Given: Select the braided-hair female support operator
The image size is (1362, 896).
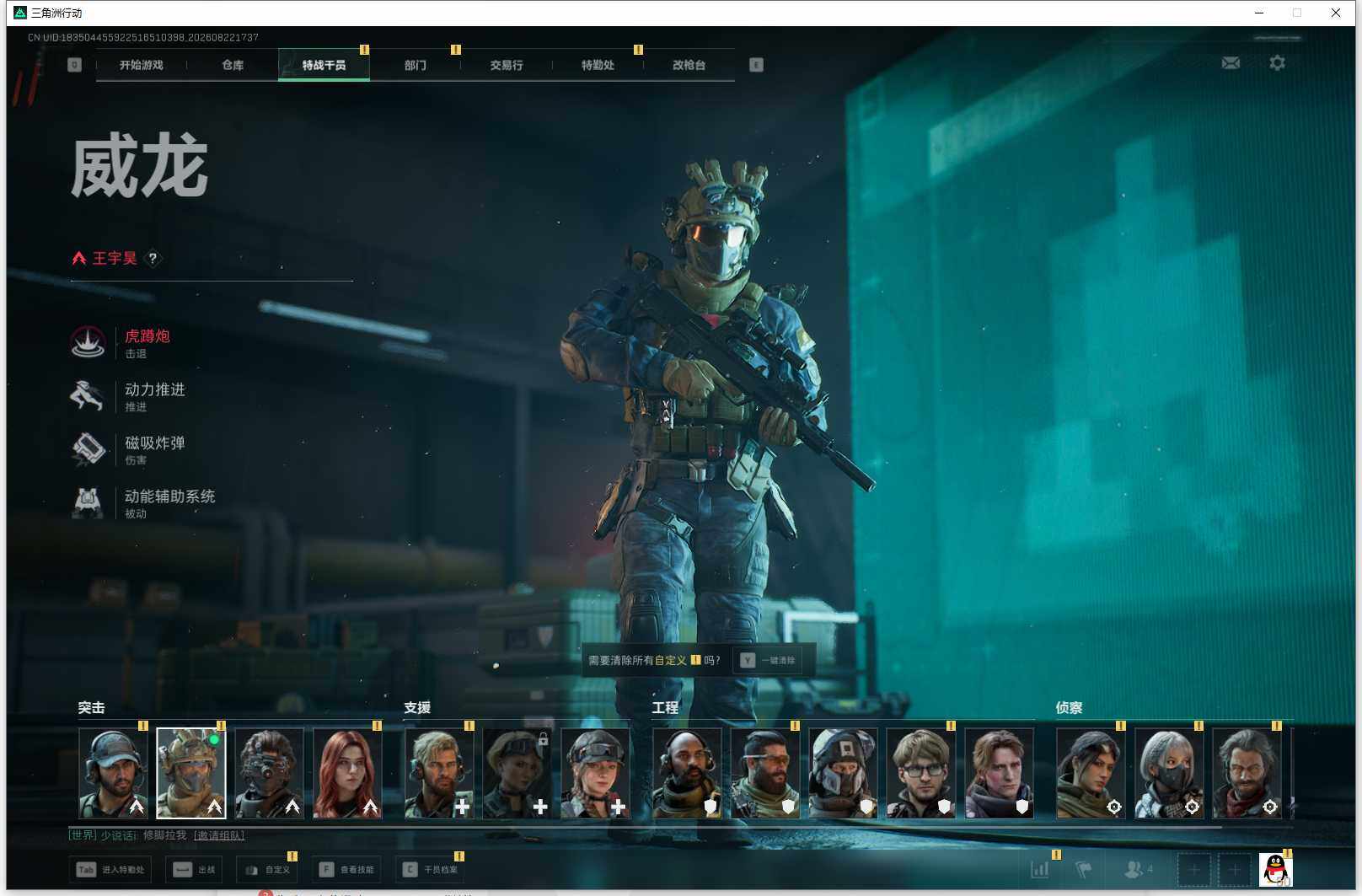Looking at the screenshot, I should (x=595, y=773).
